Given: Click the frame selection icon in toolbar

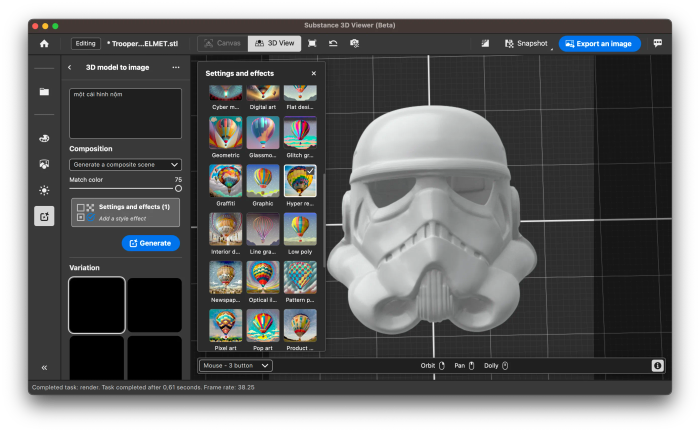Looking at the screenshot, I should click(x=312, y=43).
